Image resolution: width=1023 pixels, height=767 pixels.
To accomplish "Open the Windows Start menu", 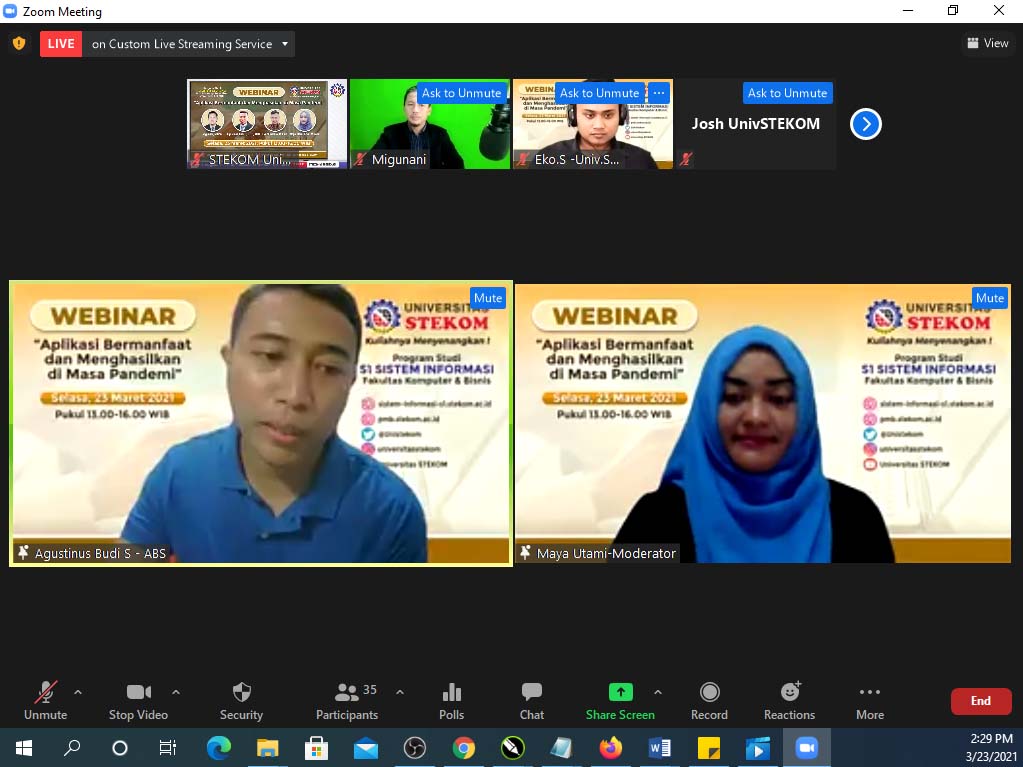I will coord(24,747).
